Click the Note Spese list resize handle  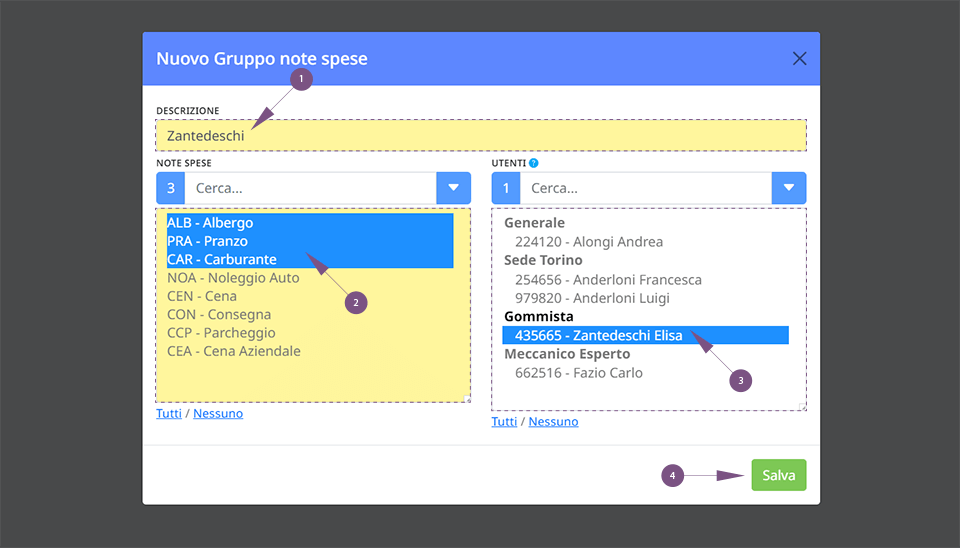pos(467,399)
